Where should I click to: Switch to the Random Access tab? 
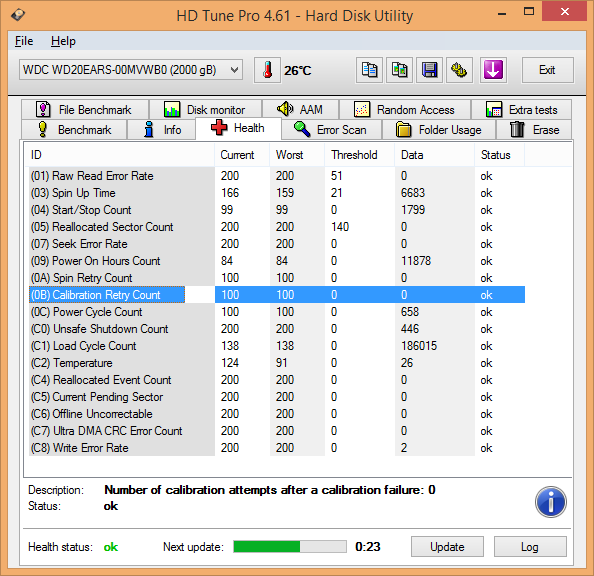point(405,110)
